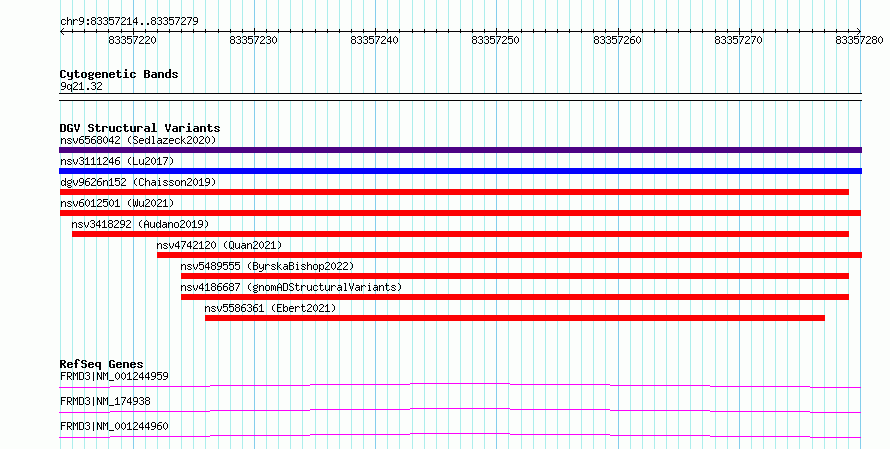This screenshot has height=449, width=890.
Task: Select the red nsv4186687 variant bar
Action: [515, 297]
